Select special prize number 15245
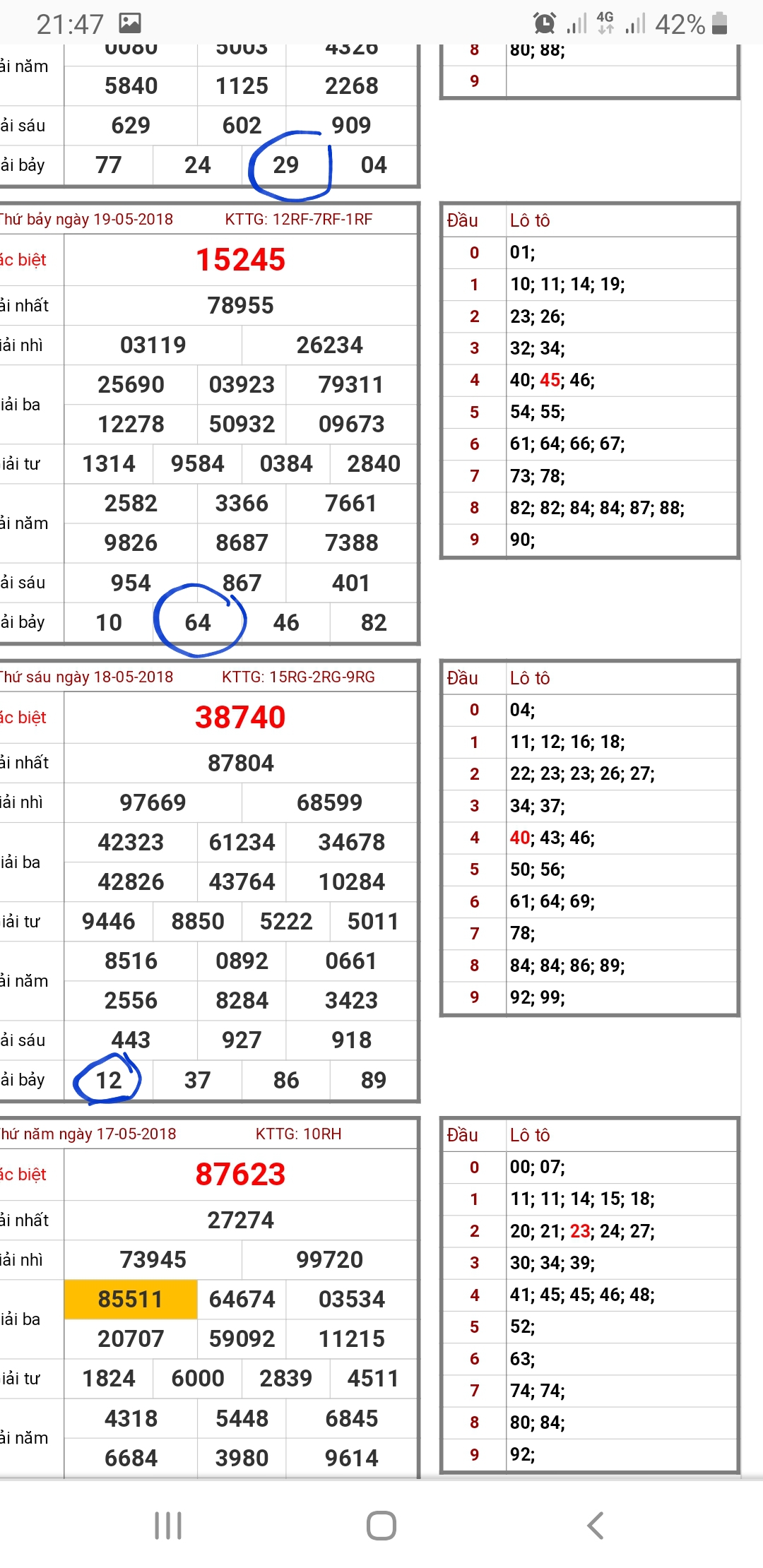This screenshot has width=763, height=1568. tap(240, 260)
